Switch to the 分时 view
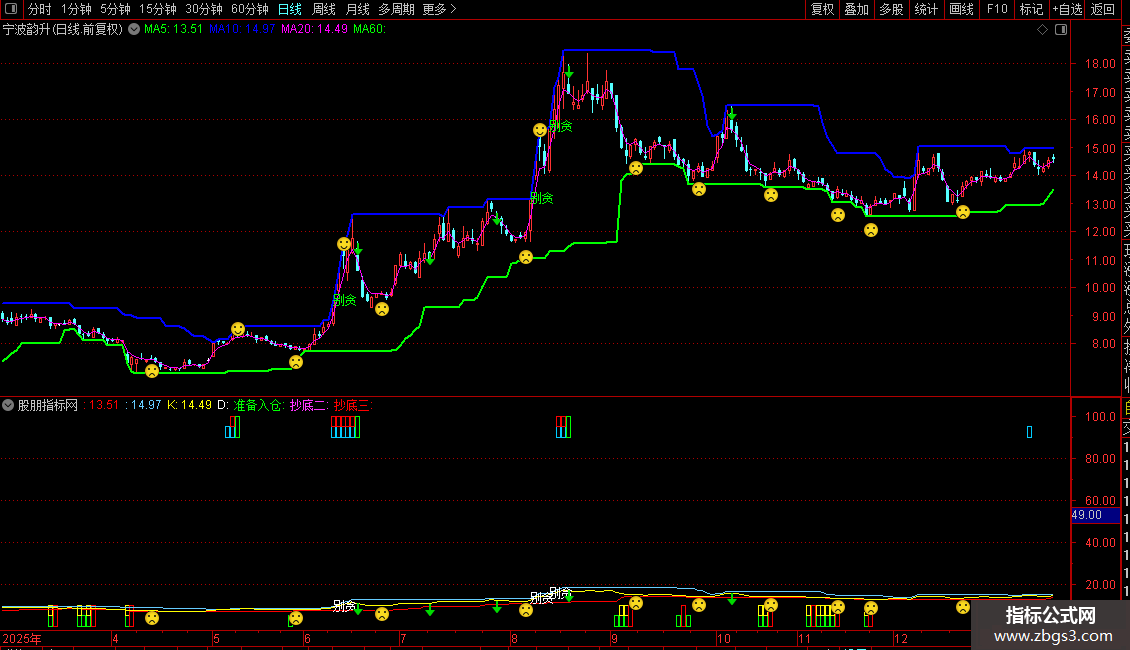Viewport: 1130px width, 650px height. [40, 9]
